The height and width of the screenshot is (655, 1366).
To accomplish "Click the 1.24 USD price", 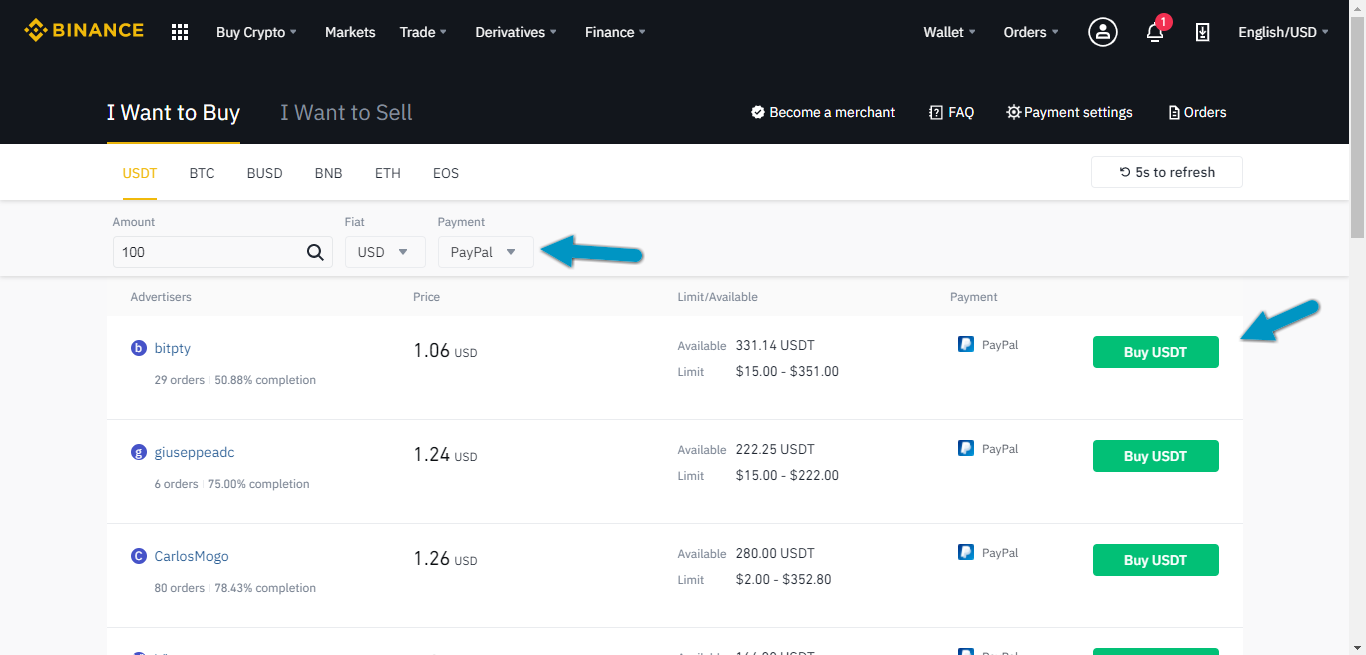I will click(445, 455).
